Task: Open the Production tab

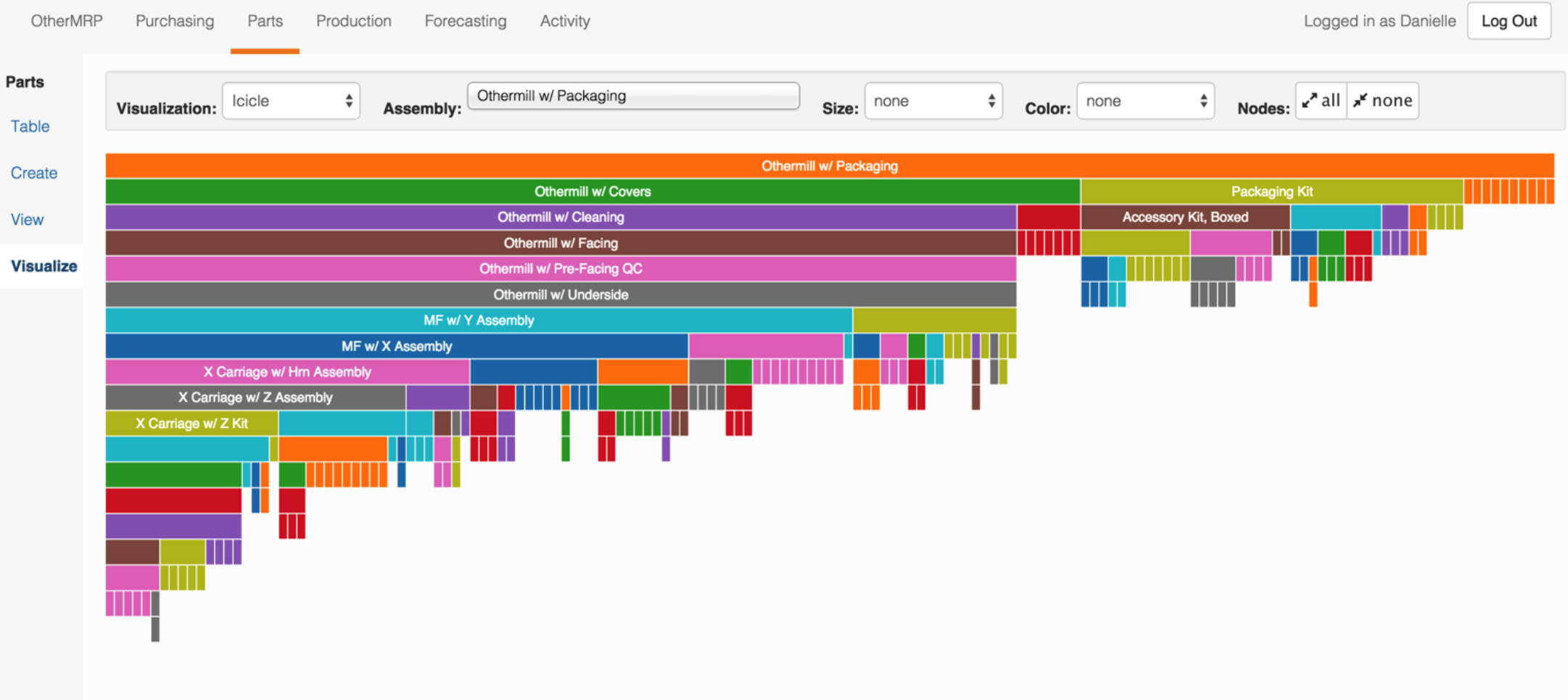Action: tap(353, 21)
